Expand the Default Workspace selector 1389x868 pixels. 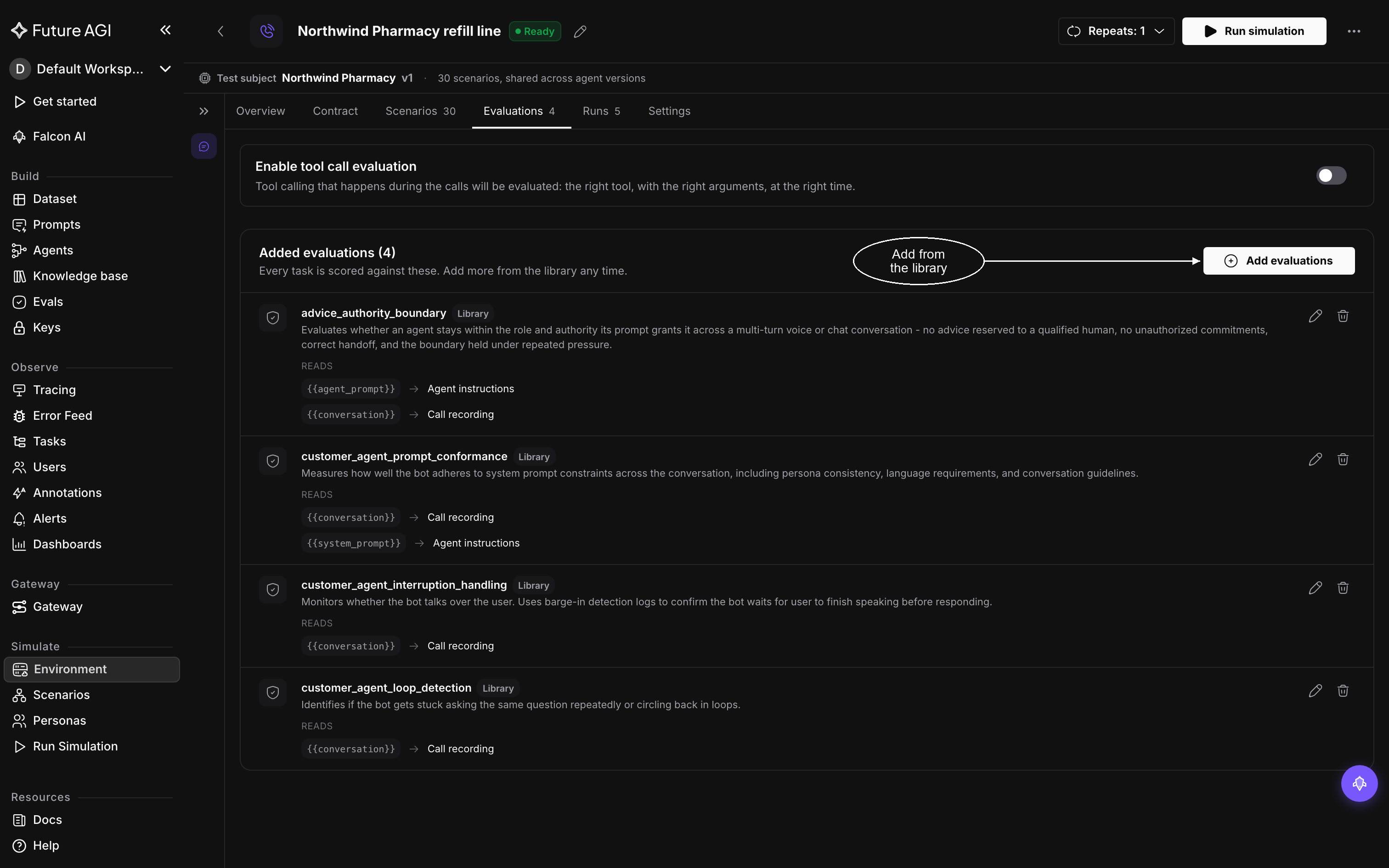91,69
